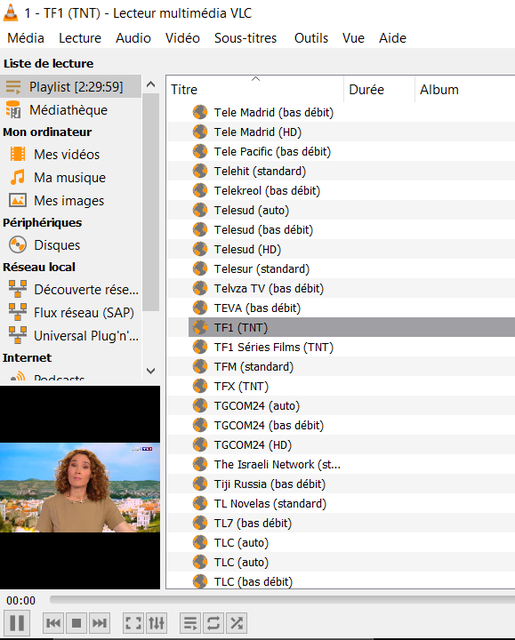515x640 pixels.
Task: Click the Disques disc icon
Action: click(18, 245)
